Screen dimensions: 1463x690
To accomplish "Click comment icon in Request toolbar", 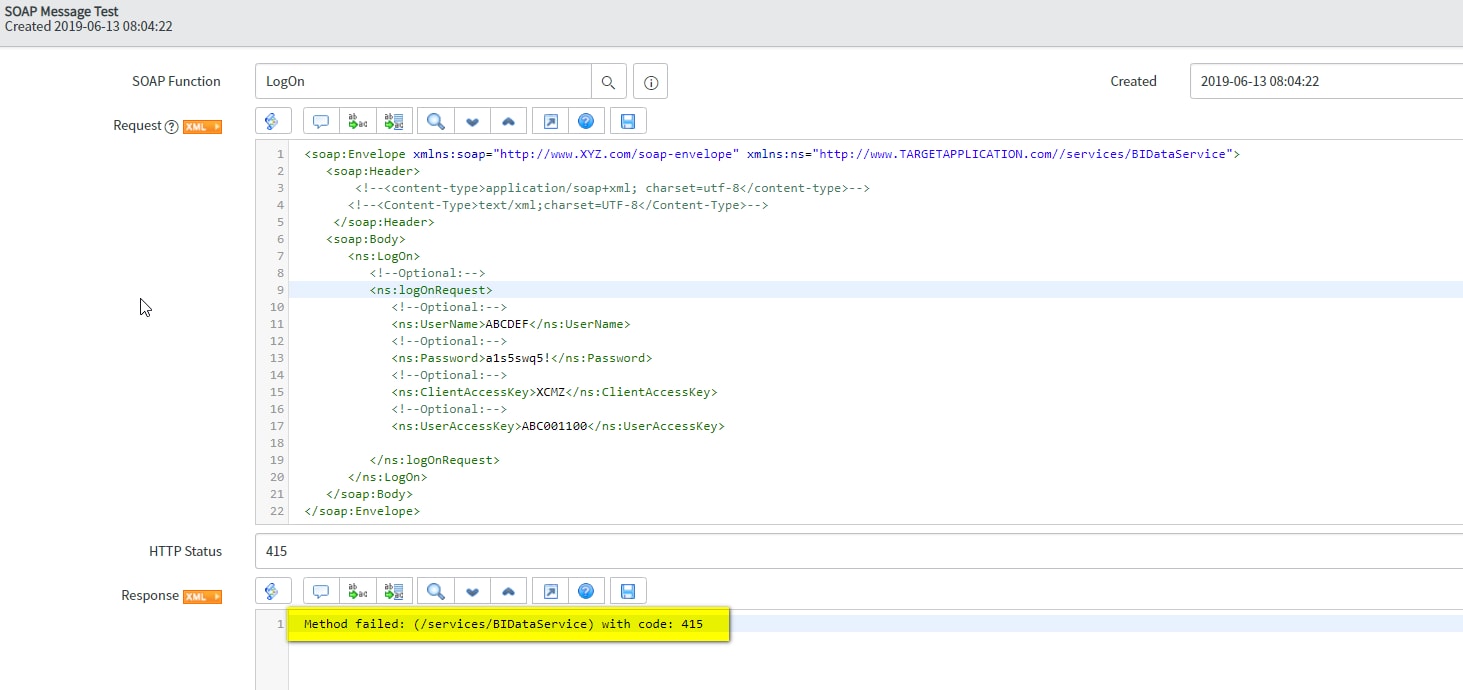I will click(321, 121).
